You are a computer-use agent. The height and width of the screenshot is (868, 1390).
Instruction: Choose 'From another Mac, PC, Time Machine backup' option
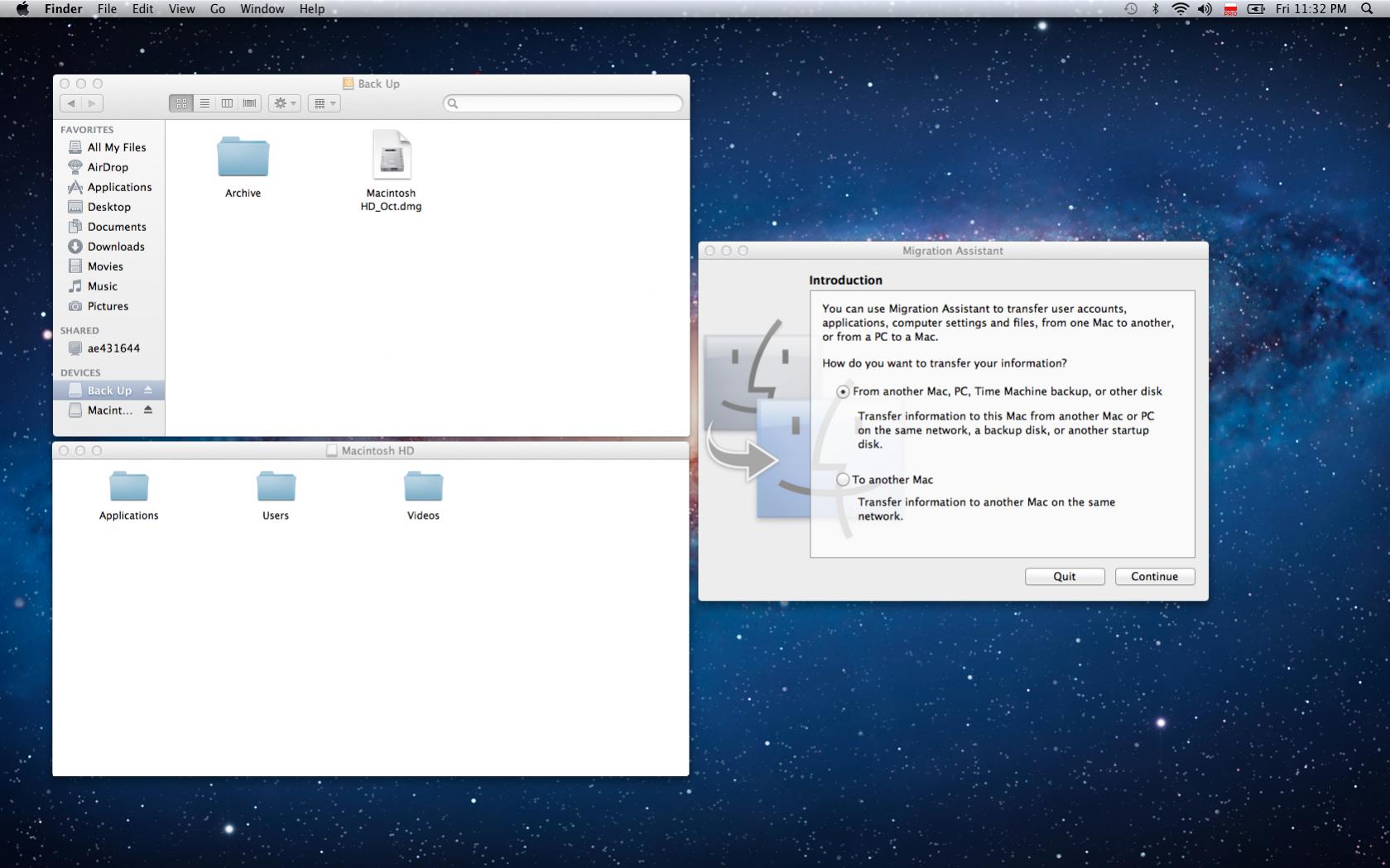pos(843,392)
